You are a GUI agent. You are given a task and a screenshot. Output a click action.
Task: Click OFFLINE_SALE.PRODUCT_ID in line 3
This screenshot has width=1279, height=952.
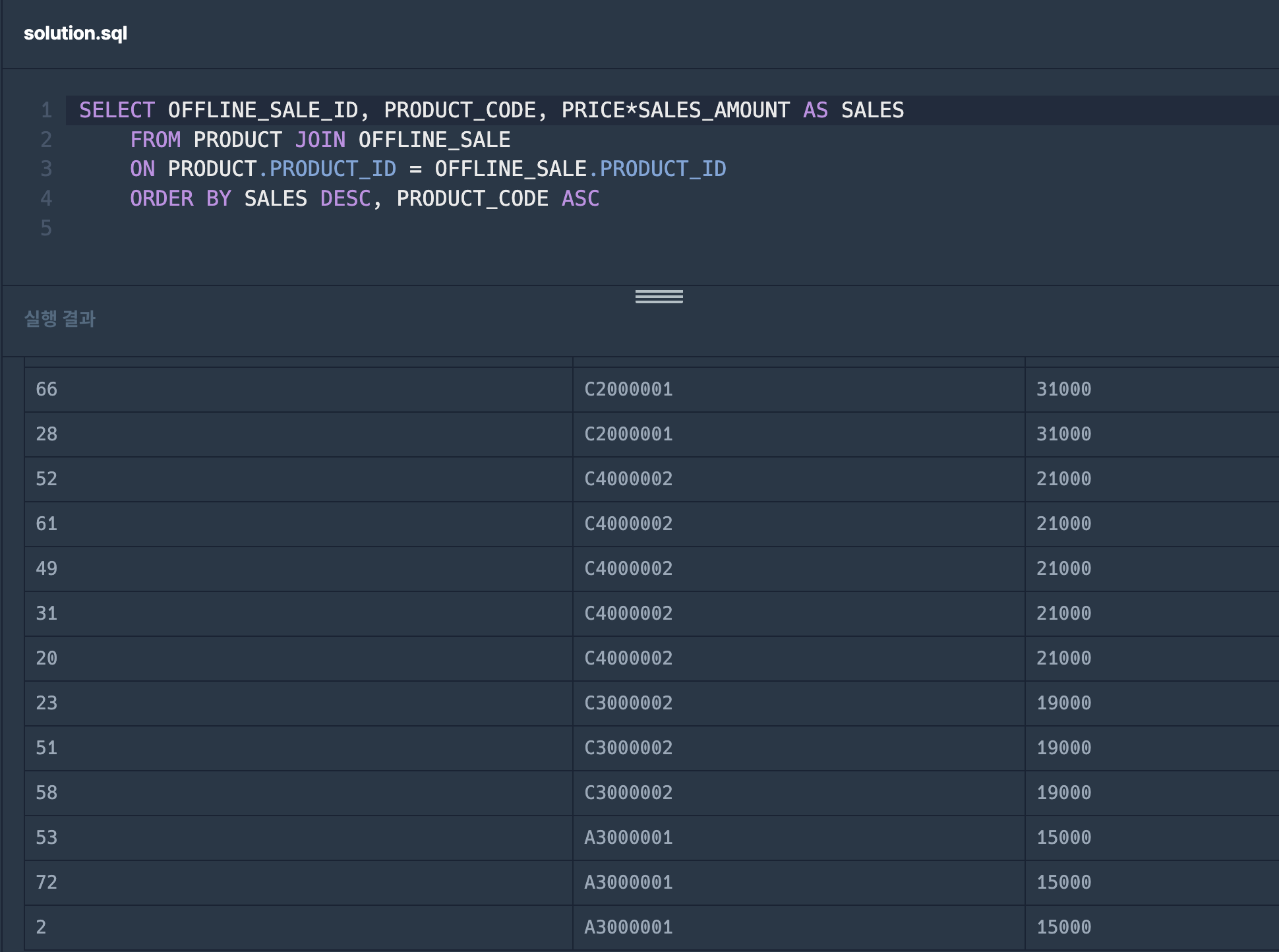(580, 169)
